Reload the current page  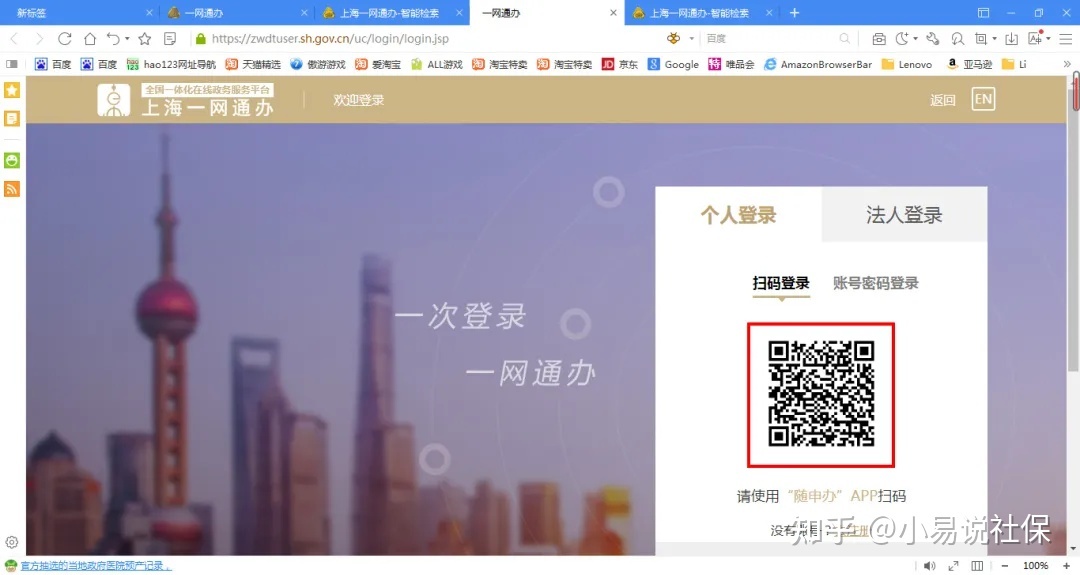(65, 39)
